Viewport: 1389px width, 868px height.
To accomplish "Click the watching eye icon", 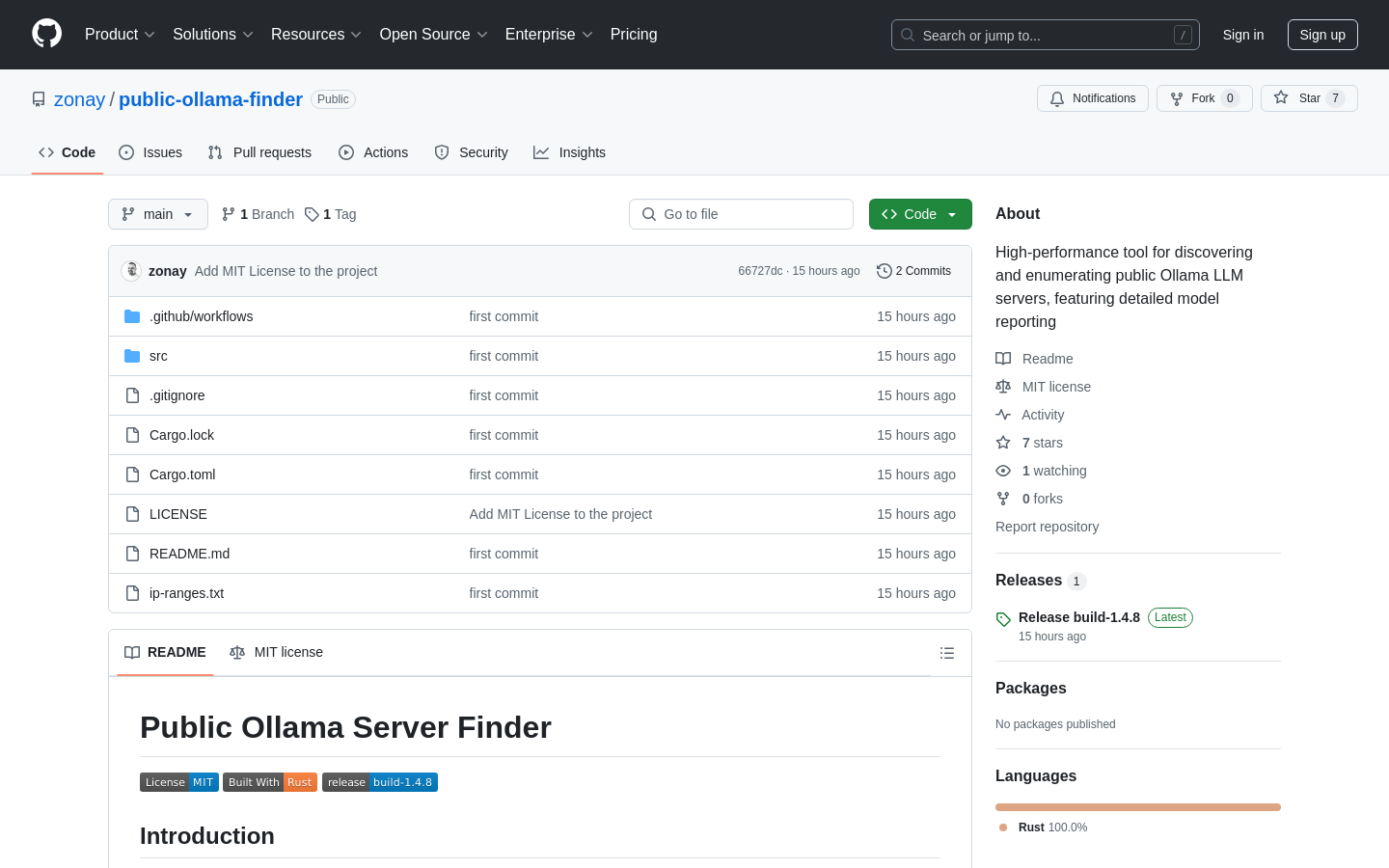I will (1003, 471).
